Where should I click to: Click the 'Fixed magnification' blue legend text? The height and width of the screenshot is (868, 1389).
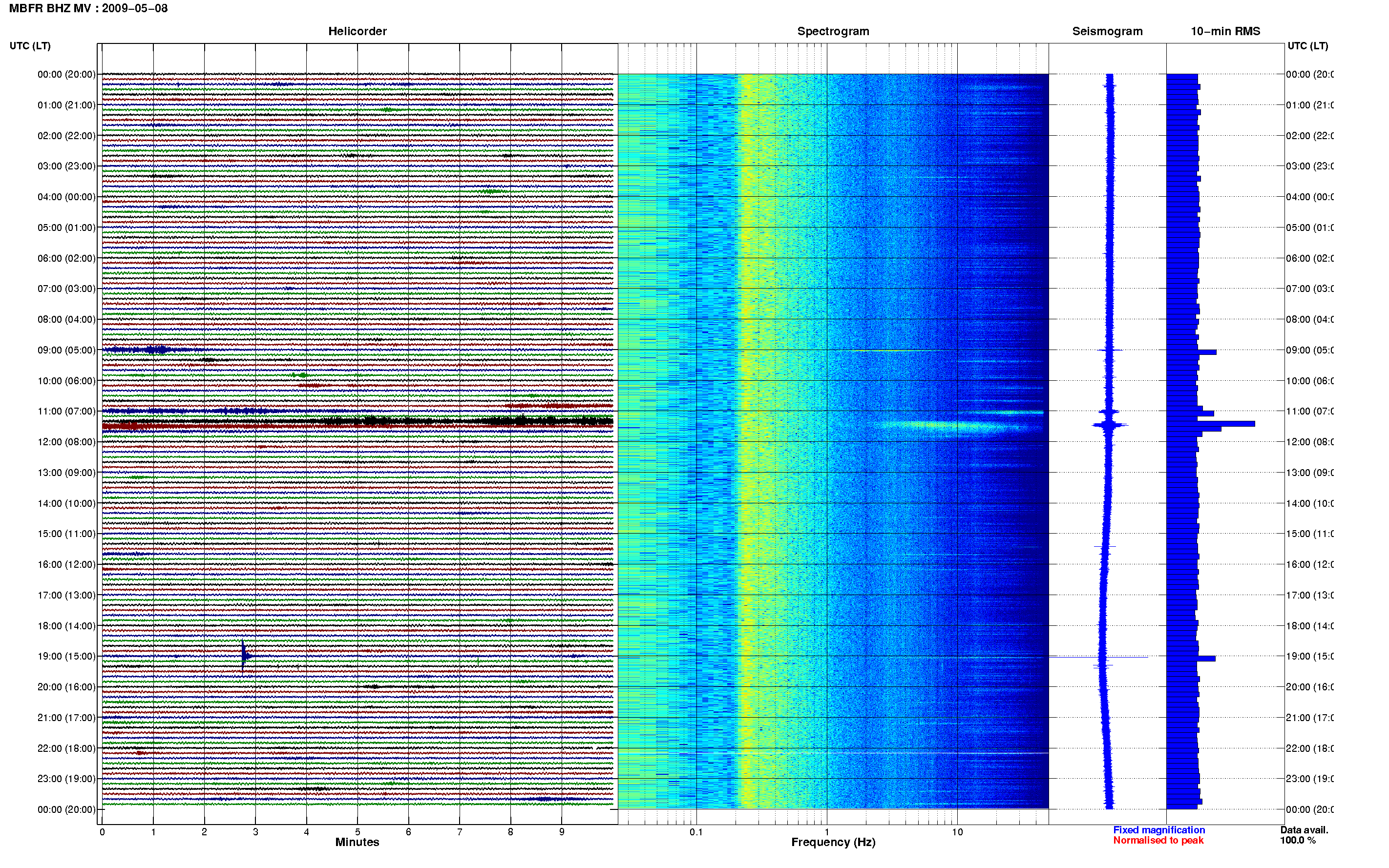1159,830
